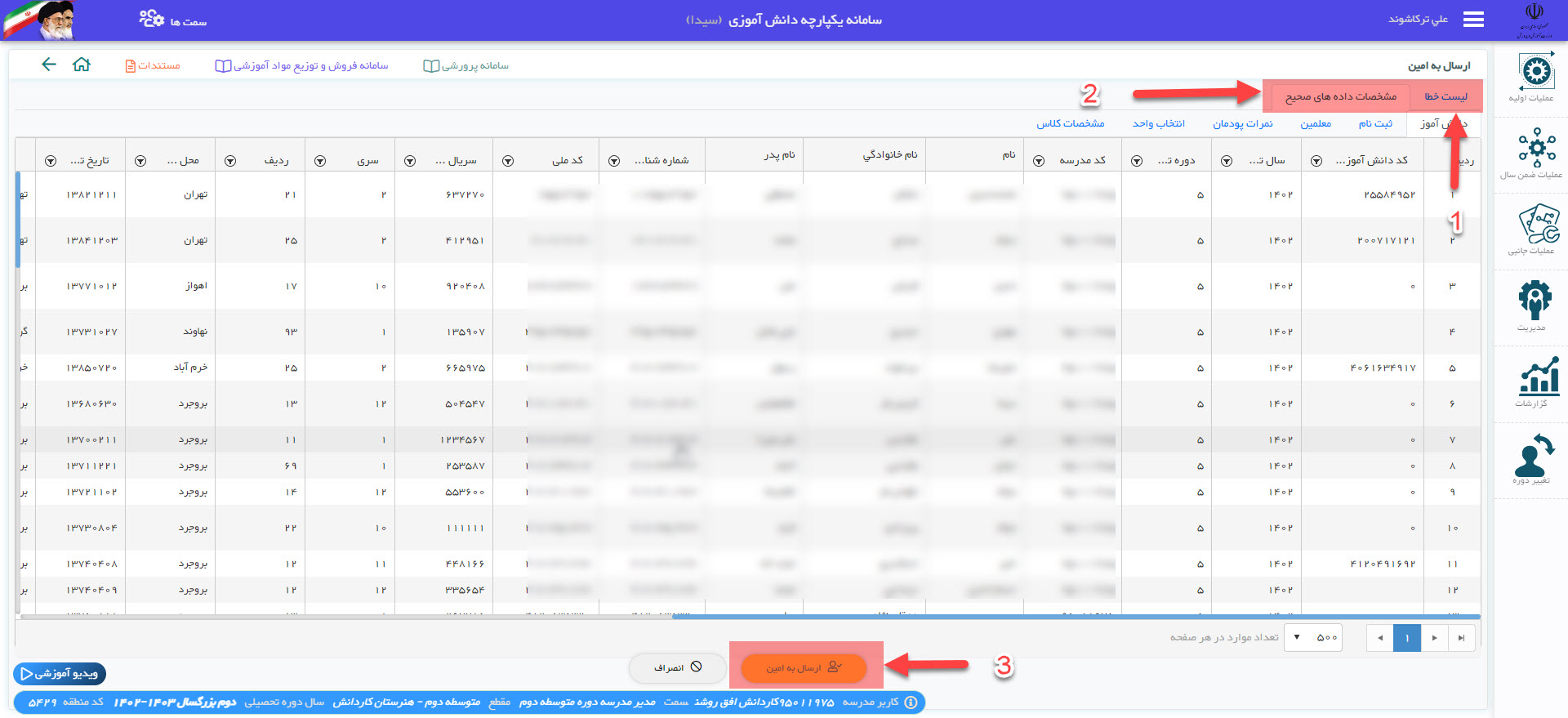The image size is (1568, 718).
Task: Switch to مشخصات داده های صحیح tab
Action: pyautogui.click(x=1340, y=96)
